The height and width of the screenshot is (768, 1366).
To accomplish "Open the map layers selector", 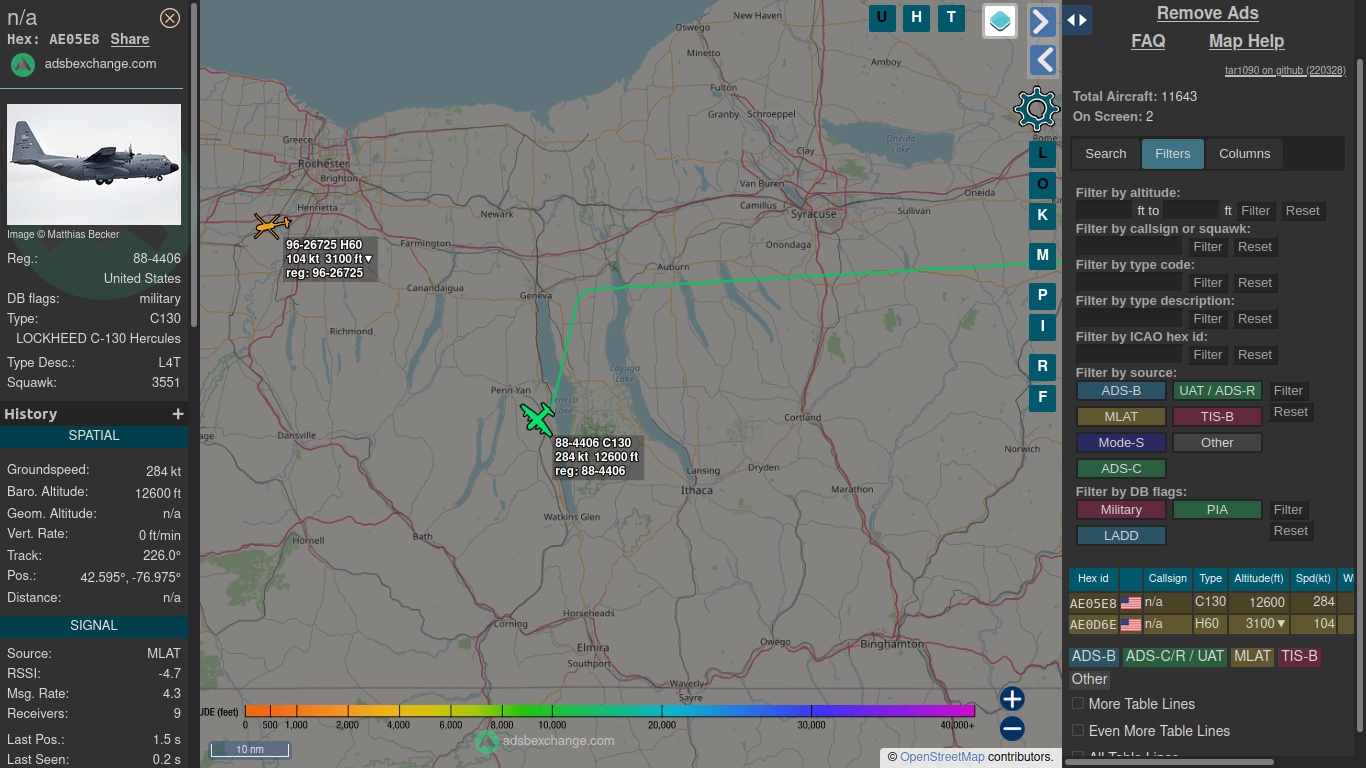I will point(1000,20).
